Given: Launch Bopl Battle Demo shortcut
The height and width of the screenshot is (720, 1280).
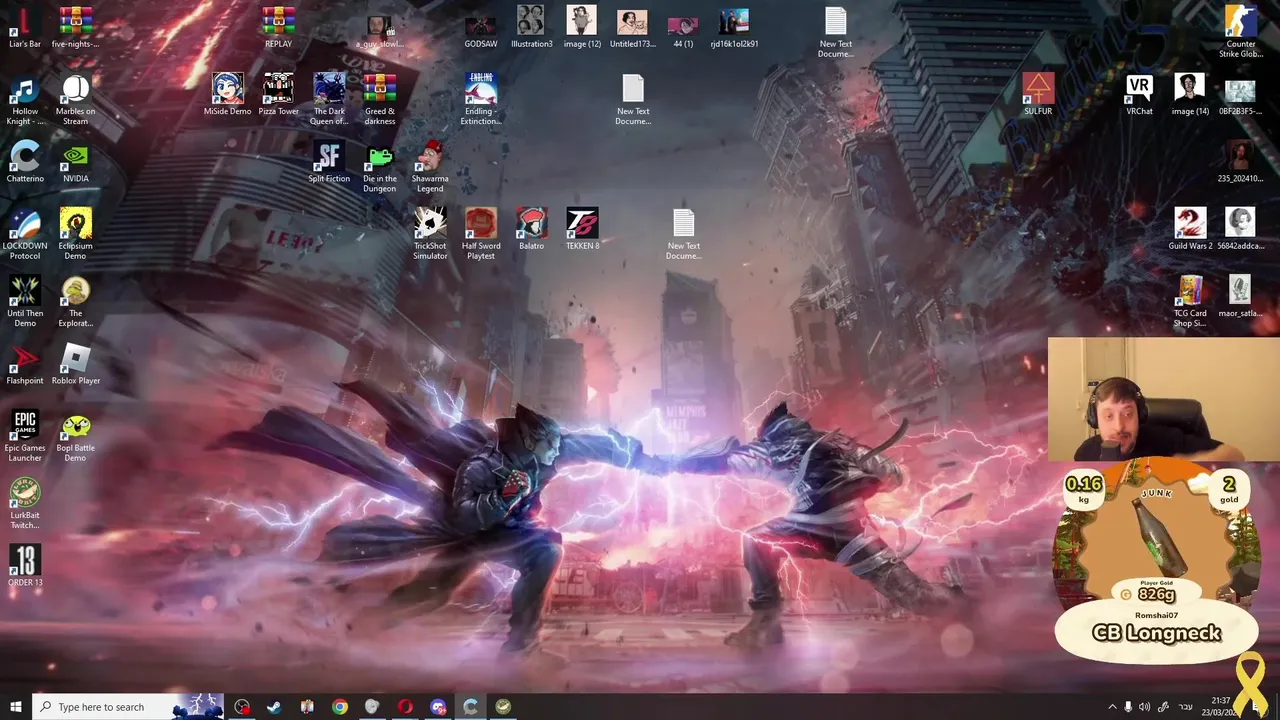Looking at the screenshot, I should 76,436.
